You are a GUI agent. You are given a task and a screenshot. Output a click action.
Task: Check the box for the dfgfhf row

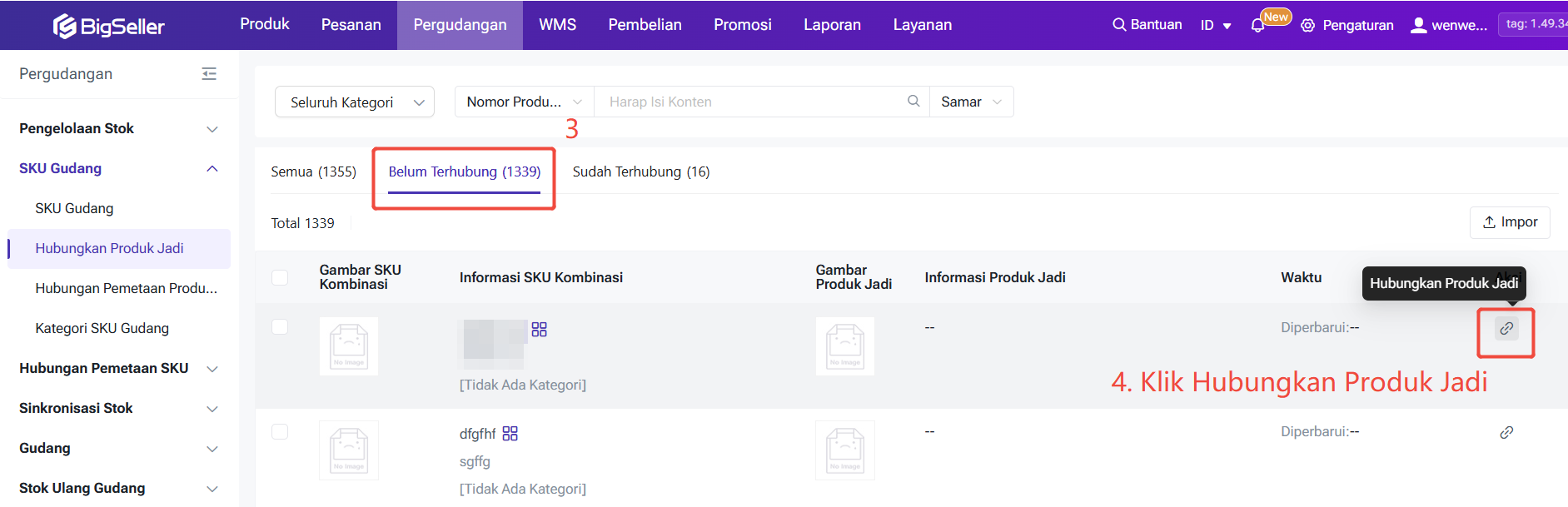point(280,431)
